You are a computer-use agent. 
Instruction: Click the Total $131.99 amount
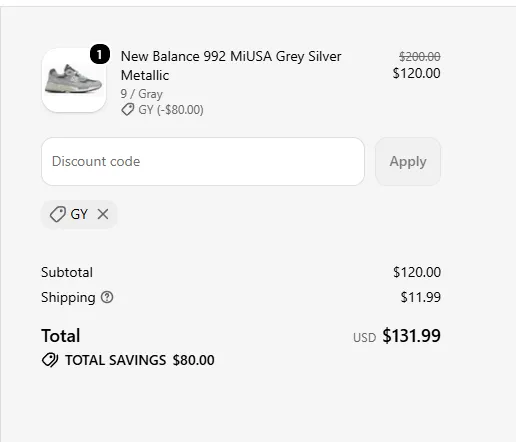411,335
